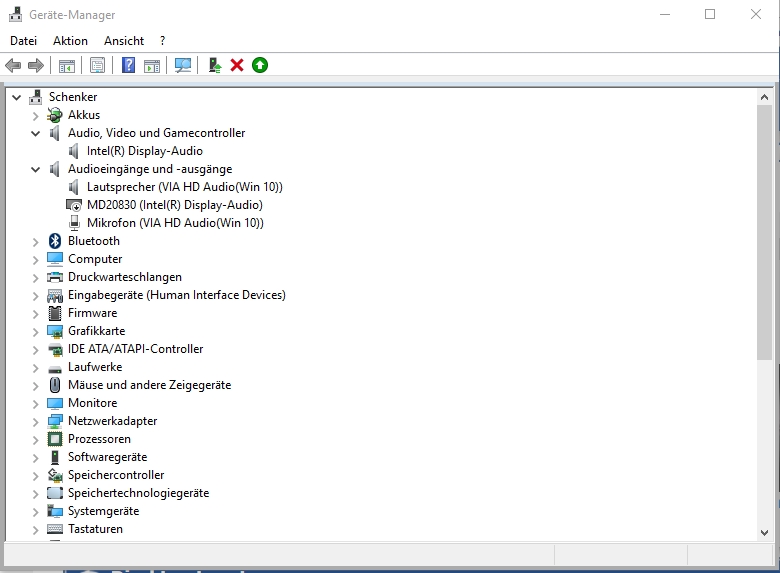Click the Netzwerkadapter icon
Image resolution: width=780 pixels, height=573 pixels.
click(55, 421)
